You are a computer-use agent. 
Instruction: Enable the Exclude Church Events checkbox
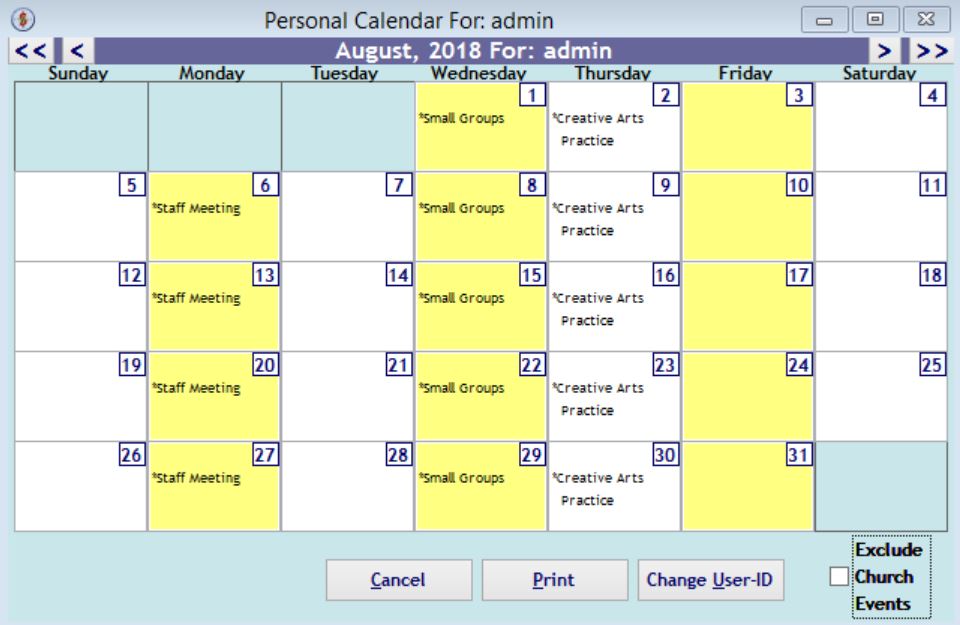pyautogui.click(x=839, y=577)
